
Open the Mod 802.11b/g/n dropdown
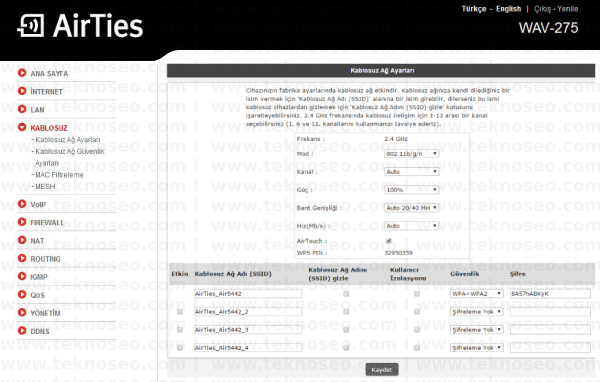click(411, 153)
